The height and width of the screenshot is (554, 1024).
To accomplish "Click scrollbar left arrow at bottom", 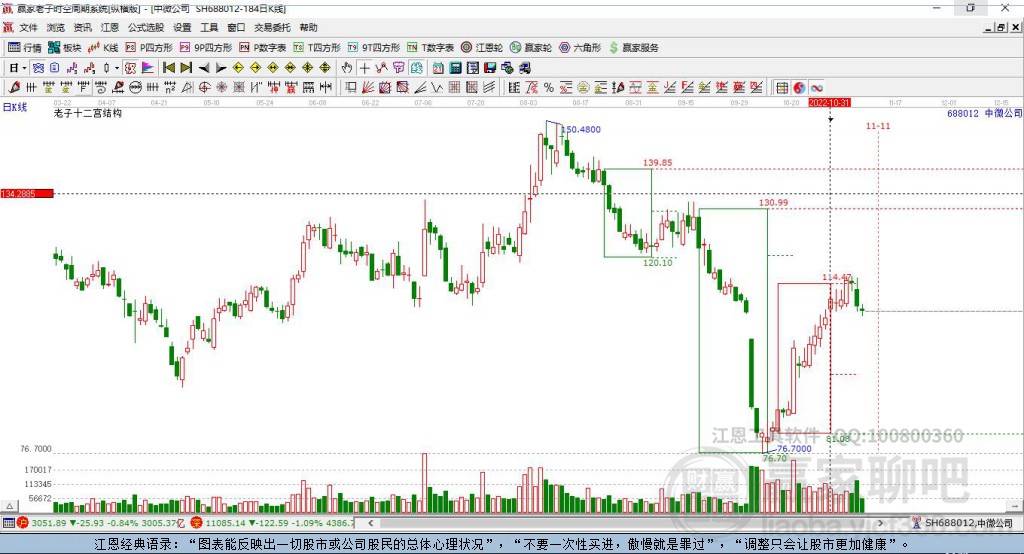I will click(371, 523).
